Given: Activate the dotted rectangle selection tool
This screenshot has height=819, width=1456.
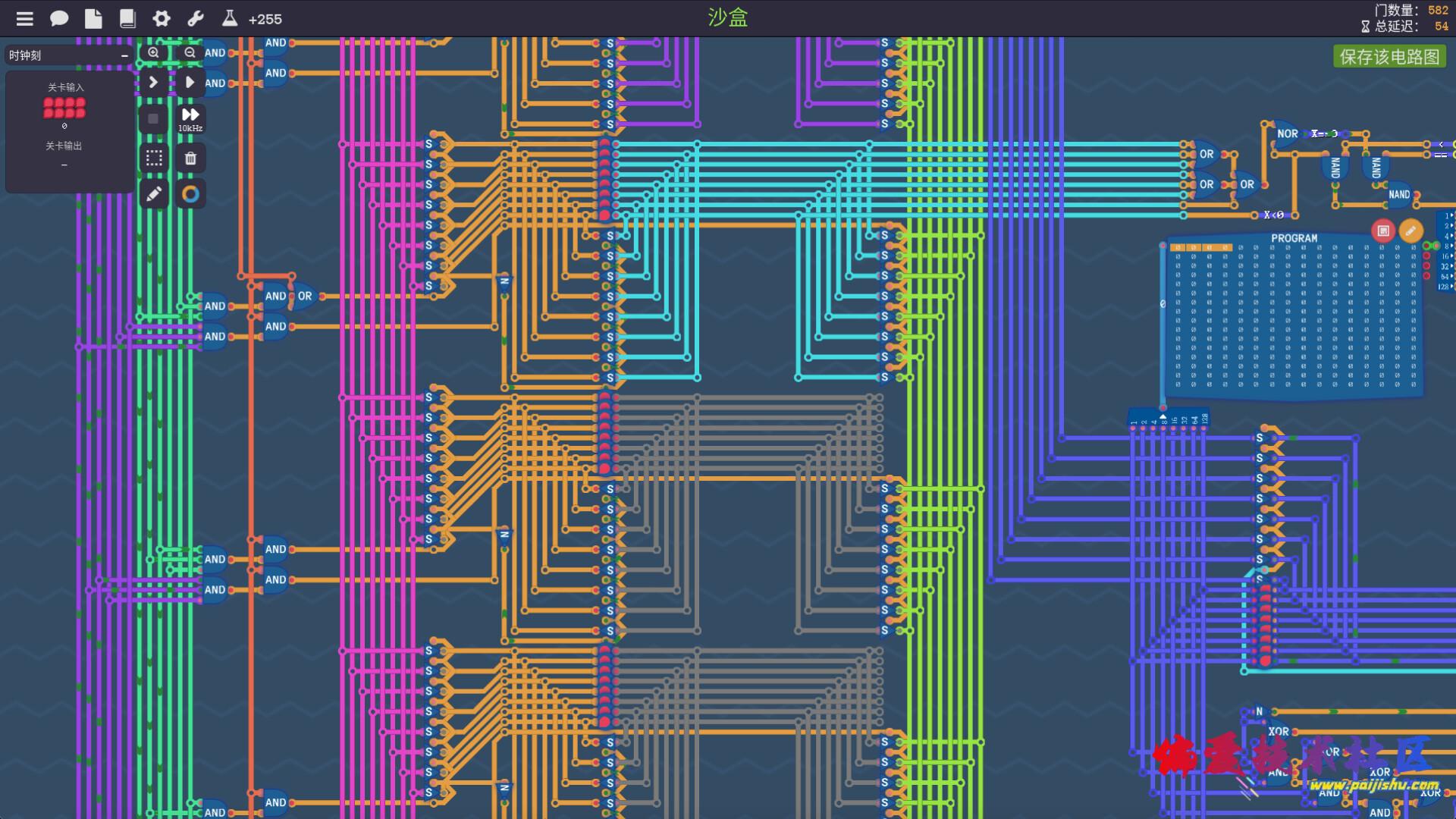Looking at the screenshot, I should coord(154,158).
